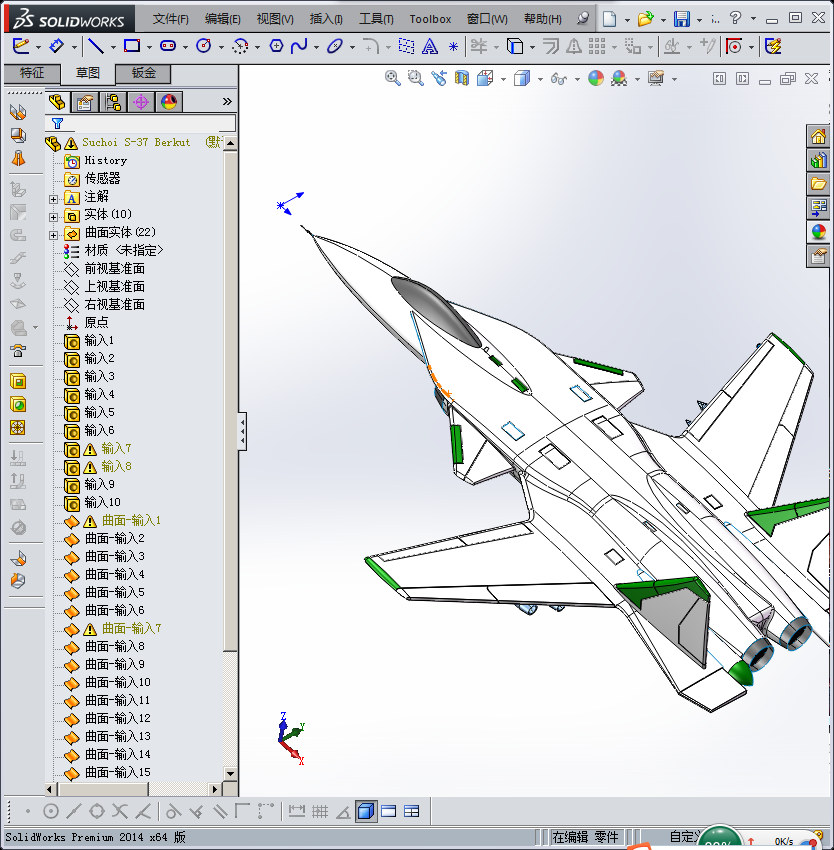Open the Save document icon

682,19
